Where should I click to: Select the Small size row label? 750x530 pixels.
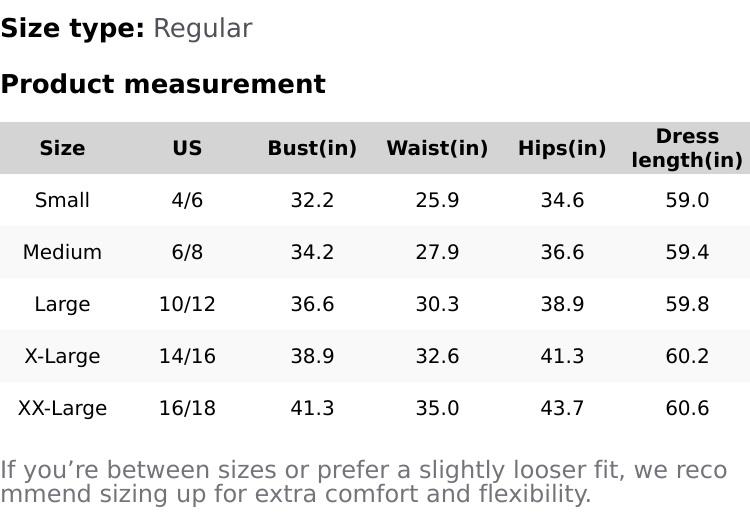[62, 200]
